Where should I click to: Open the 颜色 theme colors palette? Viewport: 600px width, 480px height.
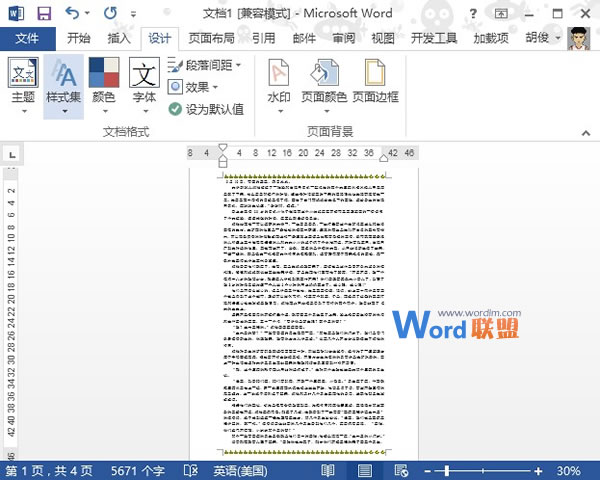coord(104,86)
